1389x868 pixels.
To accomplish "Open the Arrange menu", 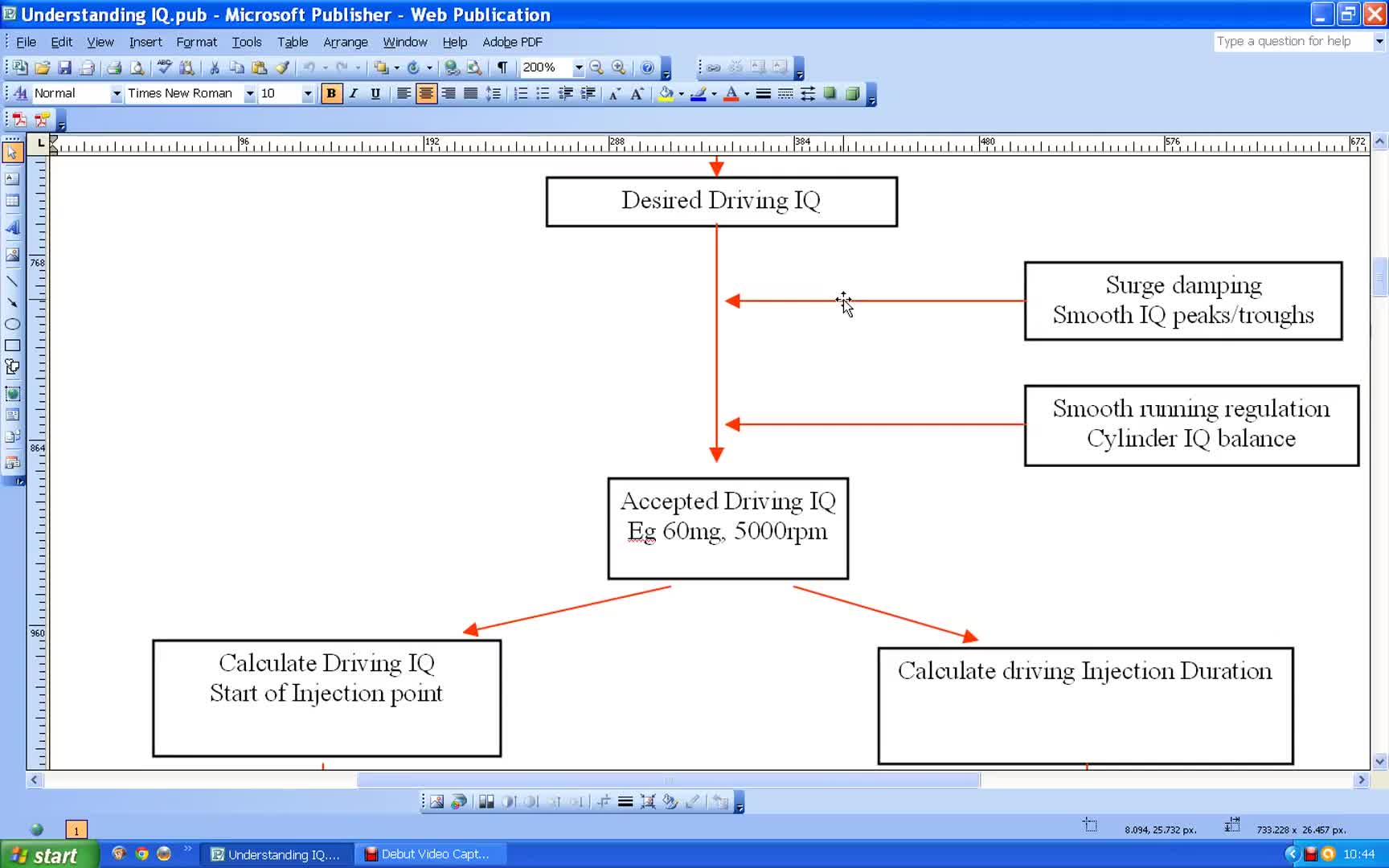I will (x=345, y=42).
